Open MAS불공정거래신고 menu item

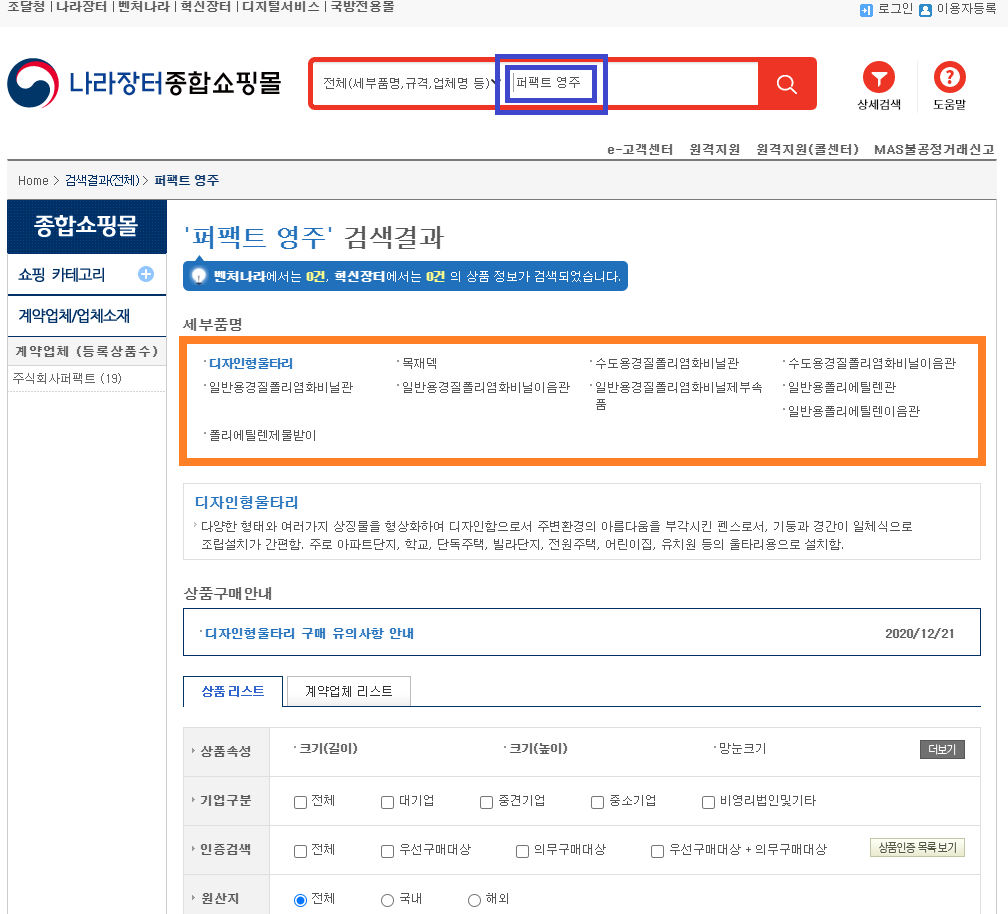[934, 149]
